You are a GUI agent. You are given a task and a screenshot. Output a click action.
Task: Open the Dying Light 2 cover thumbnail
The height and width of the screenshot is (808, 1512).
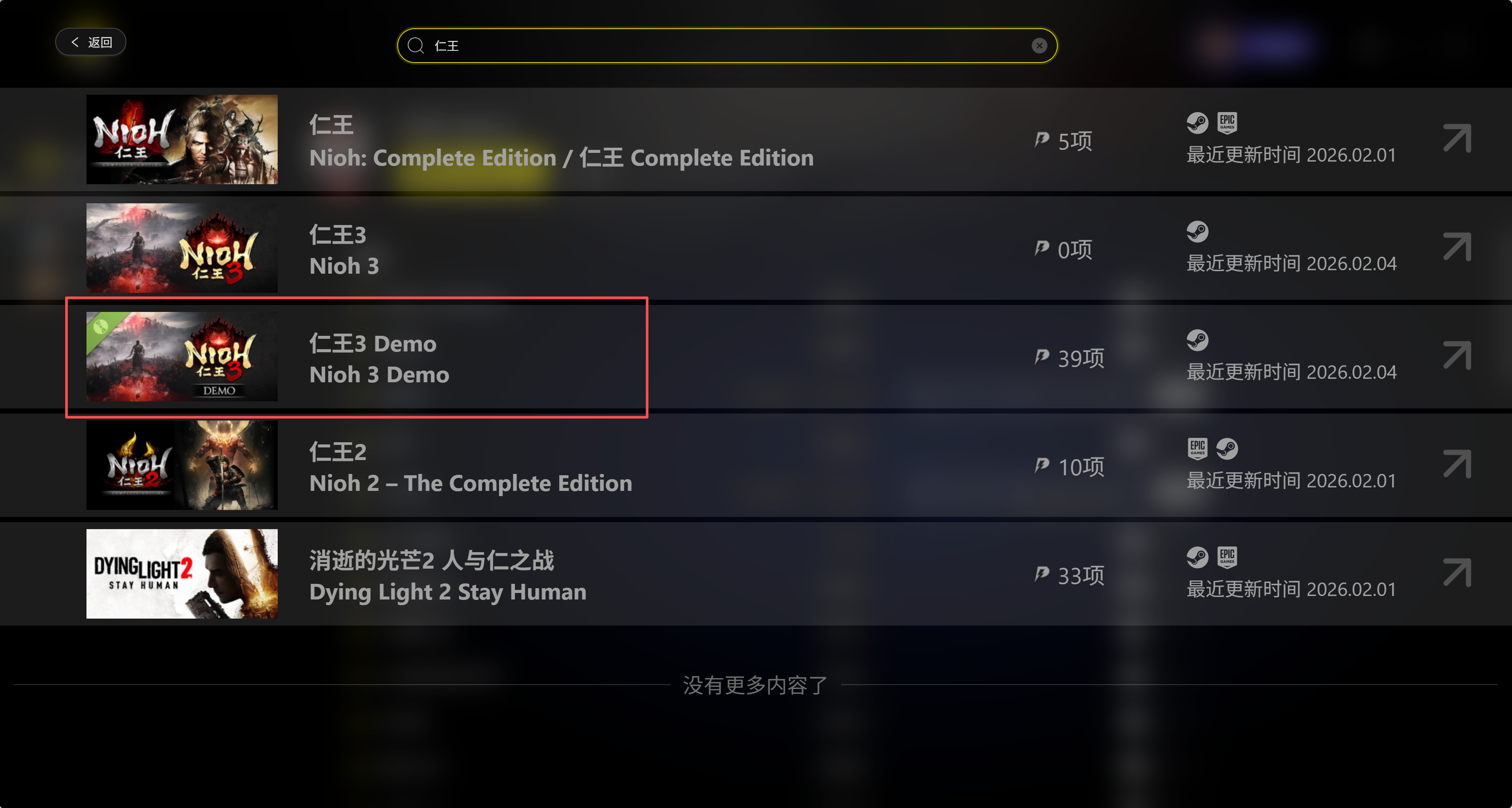click(x=182, y=573)
